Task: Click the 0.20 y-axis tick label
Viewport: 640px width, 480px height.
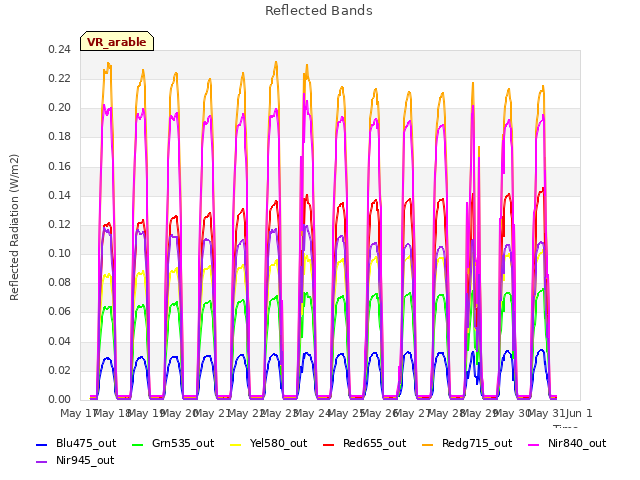Action: [x=59, y=108]
